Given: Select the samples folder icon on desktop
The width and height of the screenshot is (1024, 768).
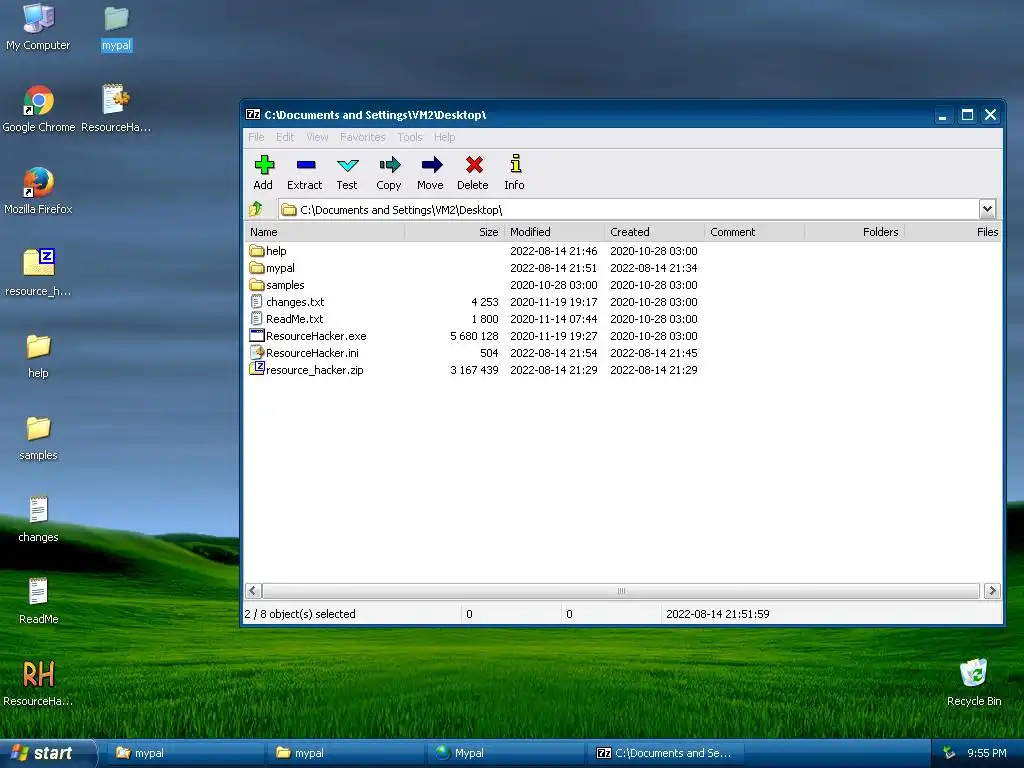Looking at the screenshot, I should 38,438.
